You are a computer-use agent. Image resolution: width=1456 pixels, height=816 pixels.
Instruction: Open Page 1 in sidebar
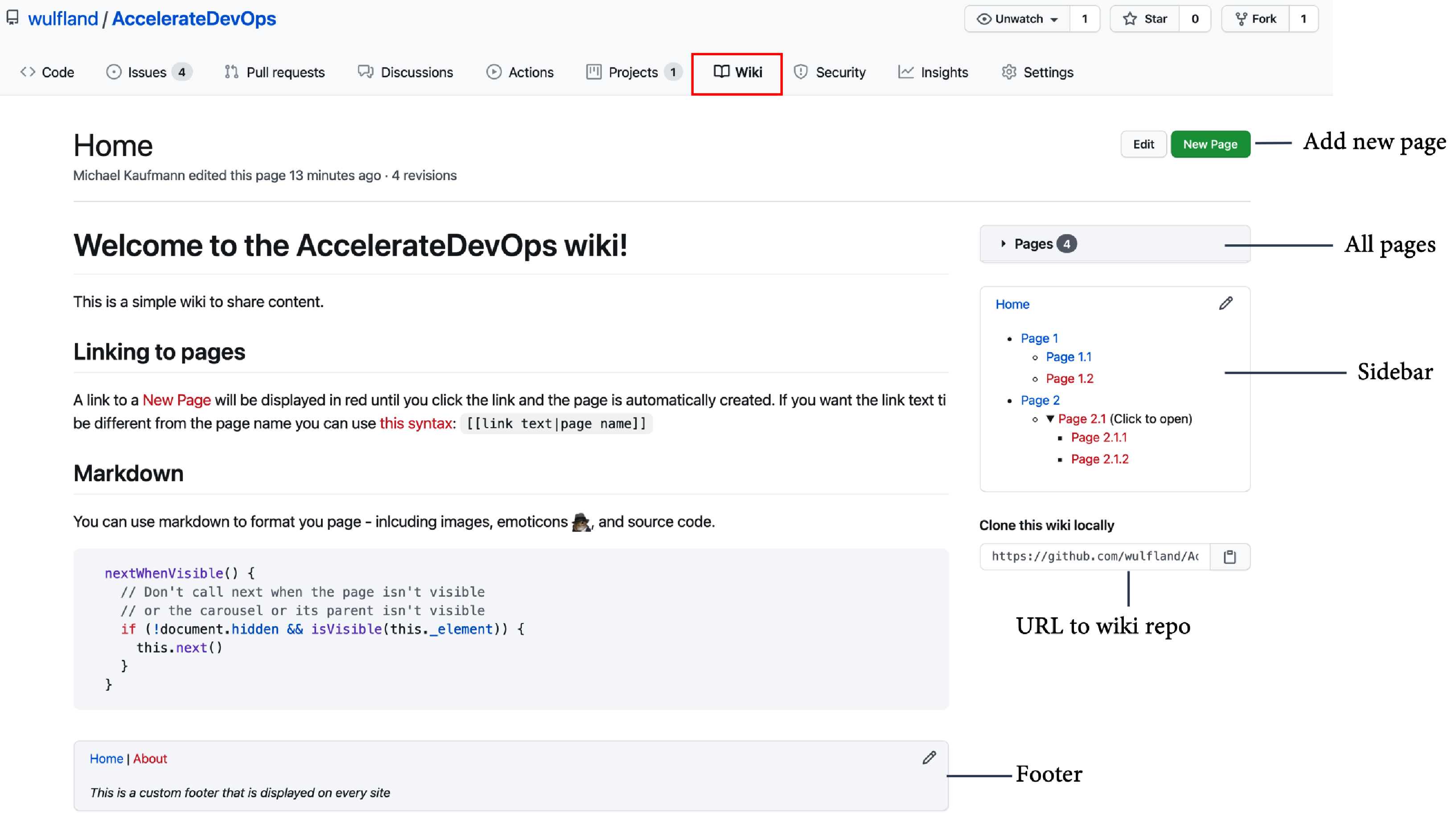coord(1039,338)
